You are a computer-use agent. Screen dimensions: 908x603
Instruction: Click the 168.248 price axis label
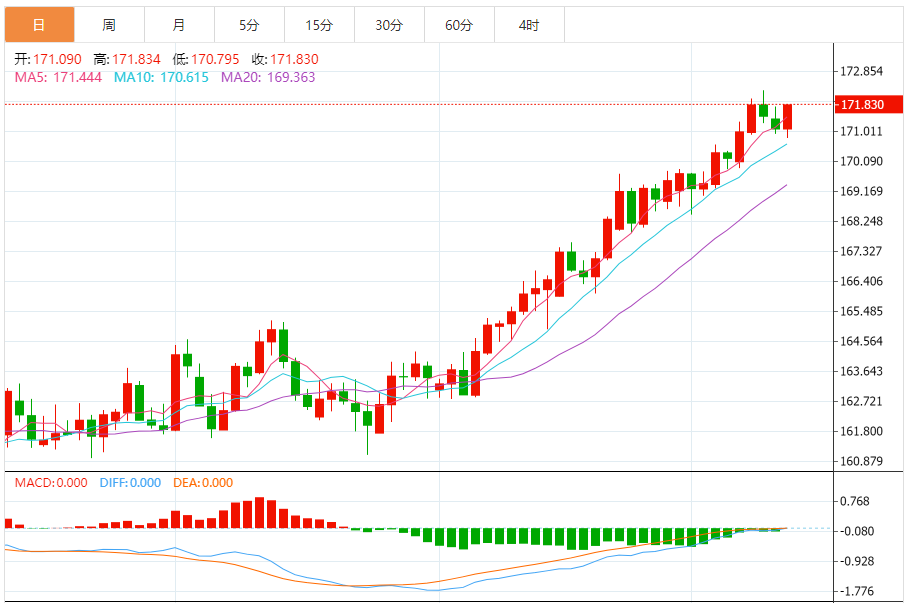pyautogui.click(x=862, y=221)
